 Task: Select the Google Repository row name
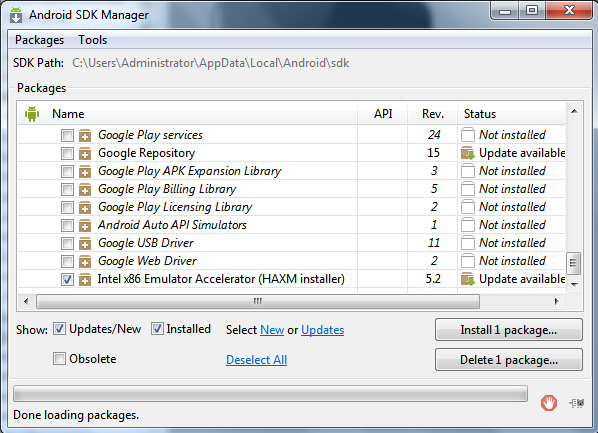146,153
